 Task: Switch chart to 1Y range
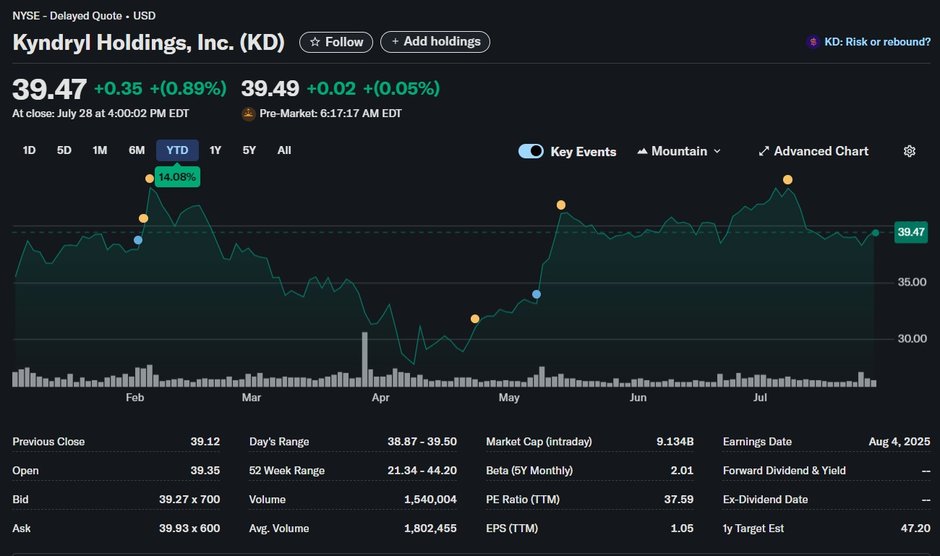click(215, 151)
